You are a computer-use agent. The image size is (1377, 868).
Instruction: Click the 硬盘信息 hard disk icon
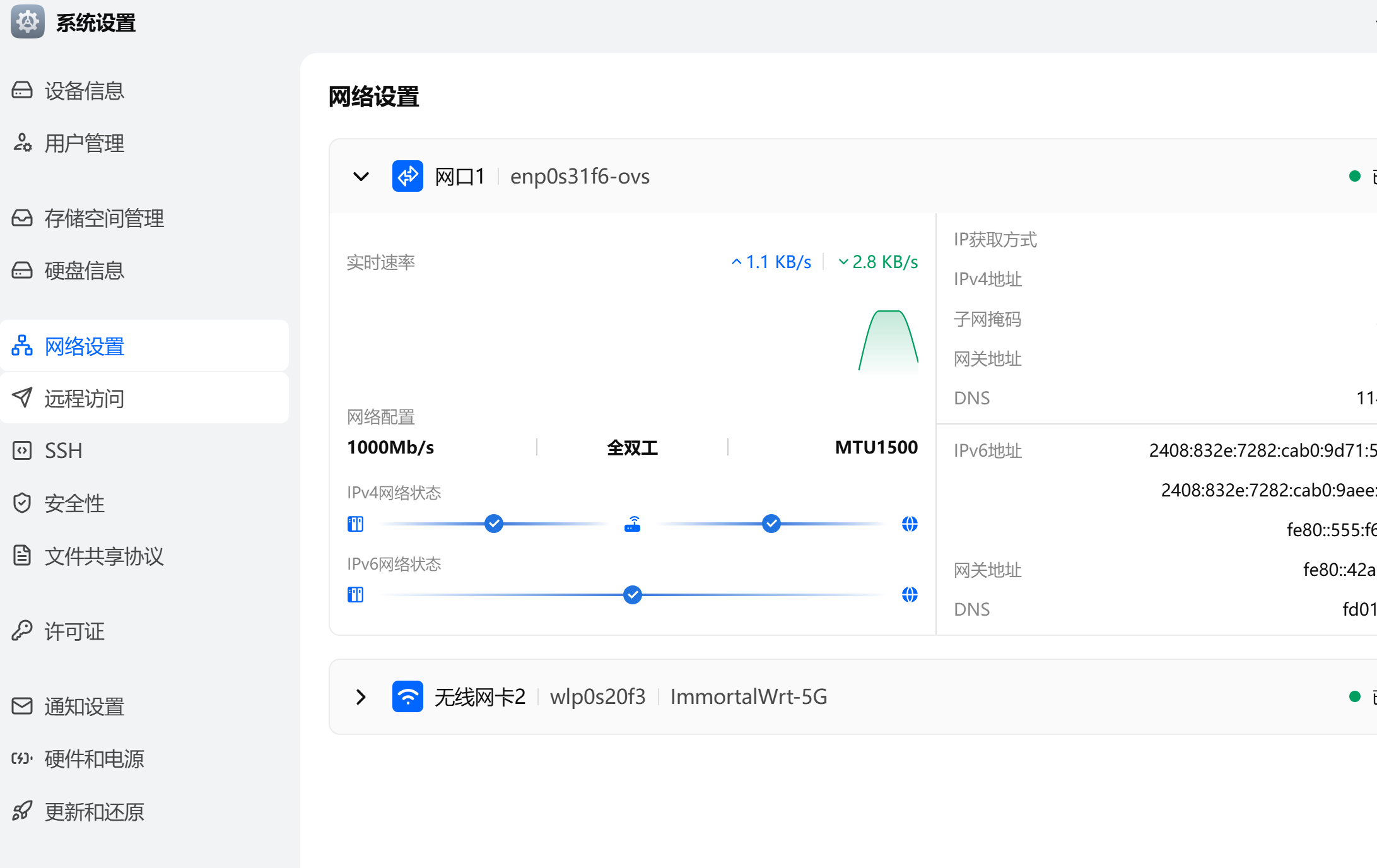[x=22, y=270]
